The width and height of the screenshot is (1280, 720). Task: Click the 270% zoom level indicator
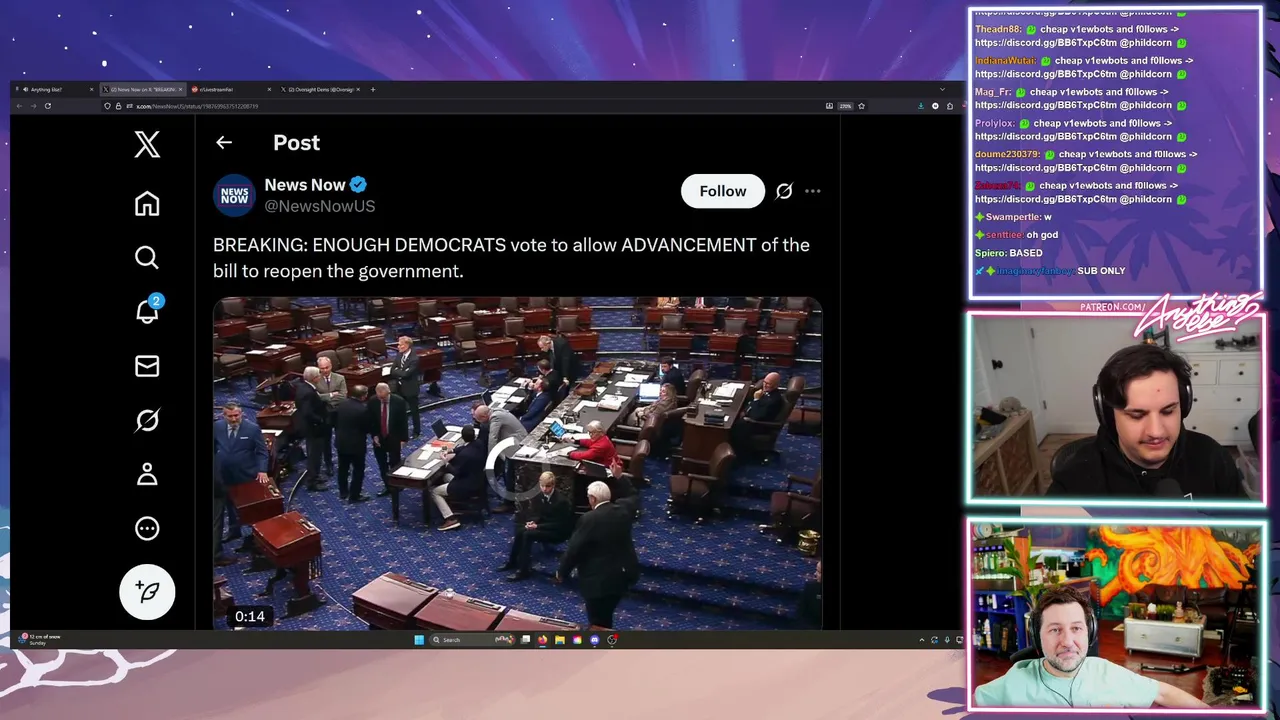point(845,106)
